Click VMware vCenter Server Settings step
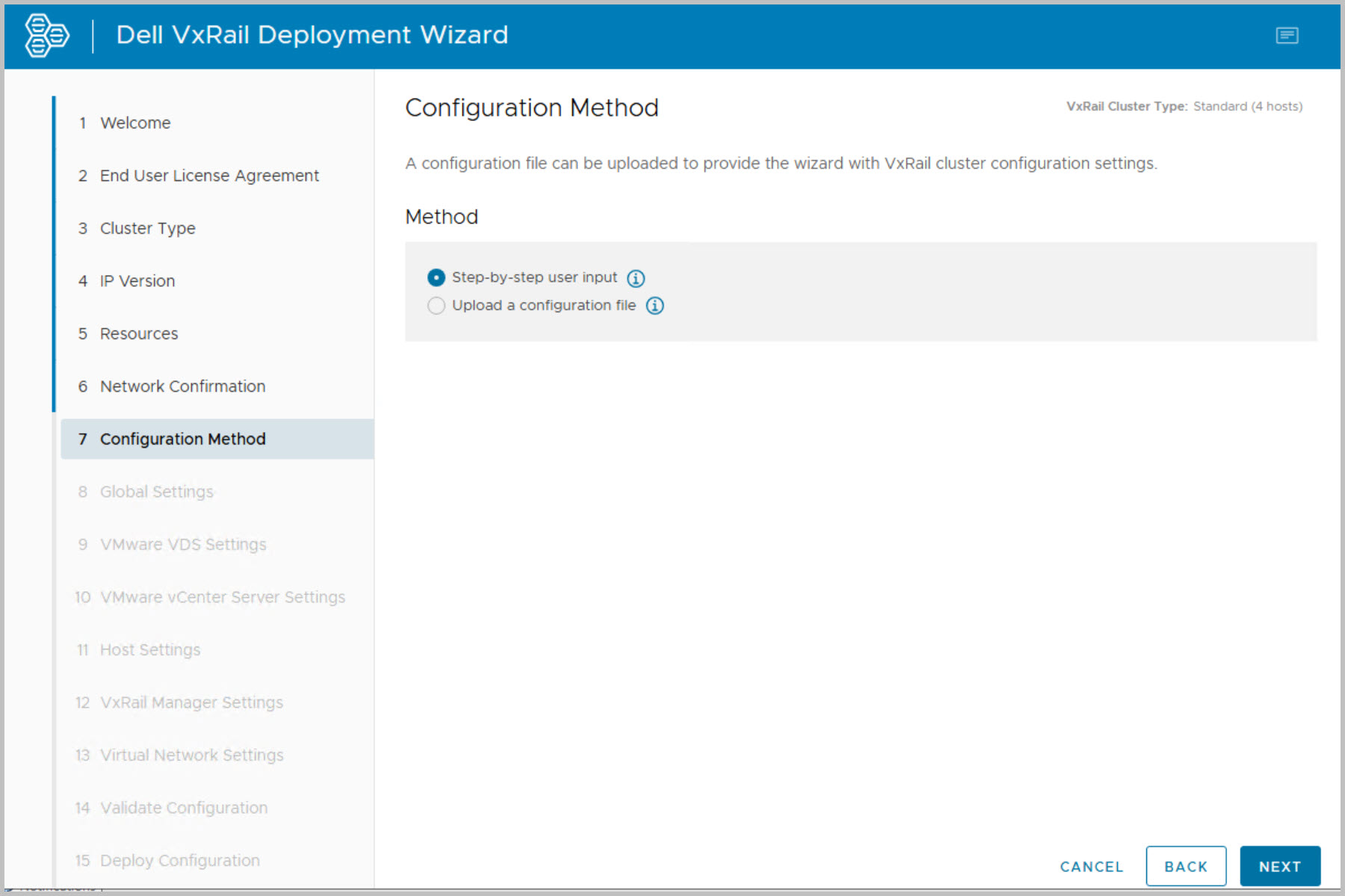The width and height of the screenshot is (1345, 896). (222, 597)
